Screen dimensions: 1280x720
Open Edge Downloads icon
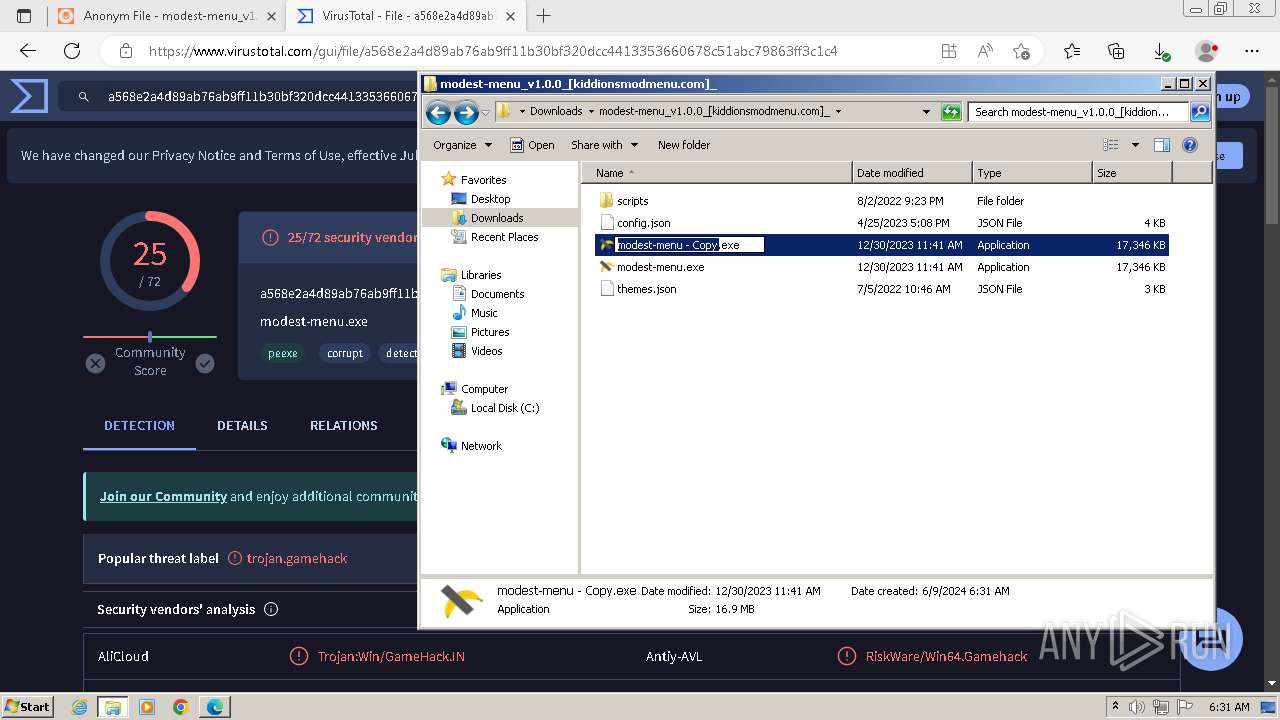tap(1161, 51)
